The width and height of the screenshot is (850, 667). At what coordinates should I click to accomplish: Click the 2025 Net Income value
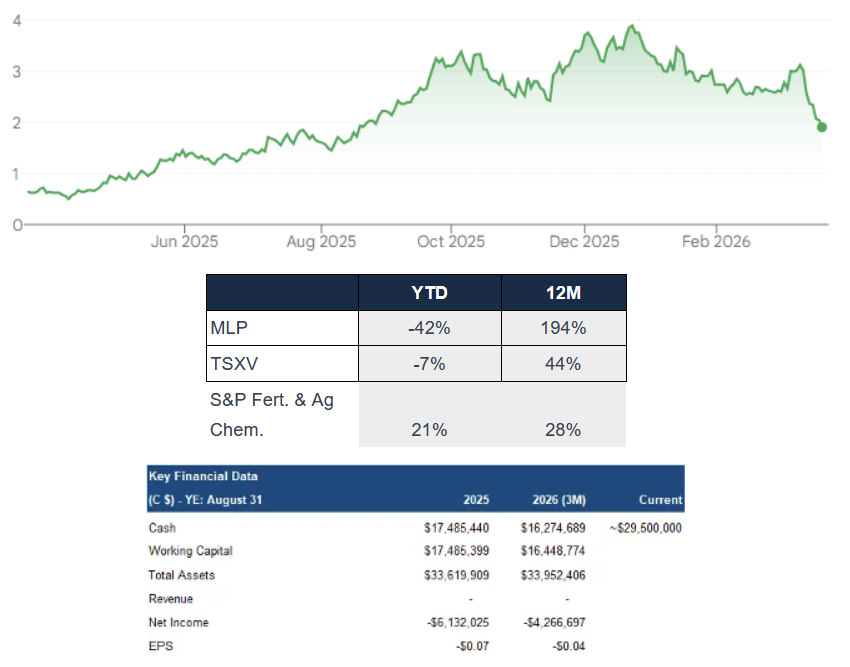coord(457,623)
